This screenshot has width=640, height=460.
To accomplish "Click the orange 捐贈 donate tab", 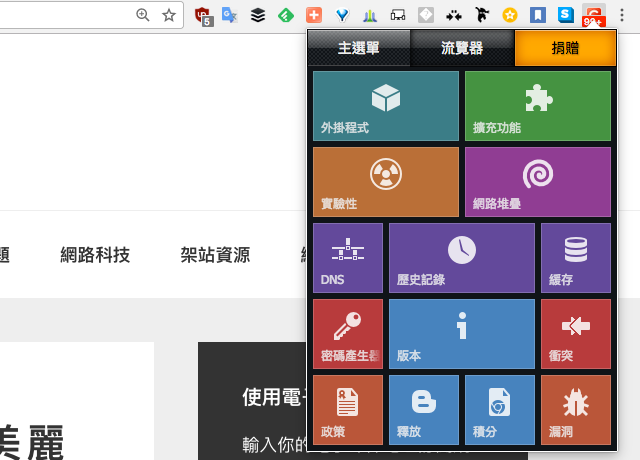I will 564,48.
